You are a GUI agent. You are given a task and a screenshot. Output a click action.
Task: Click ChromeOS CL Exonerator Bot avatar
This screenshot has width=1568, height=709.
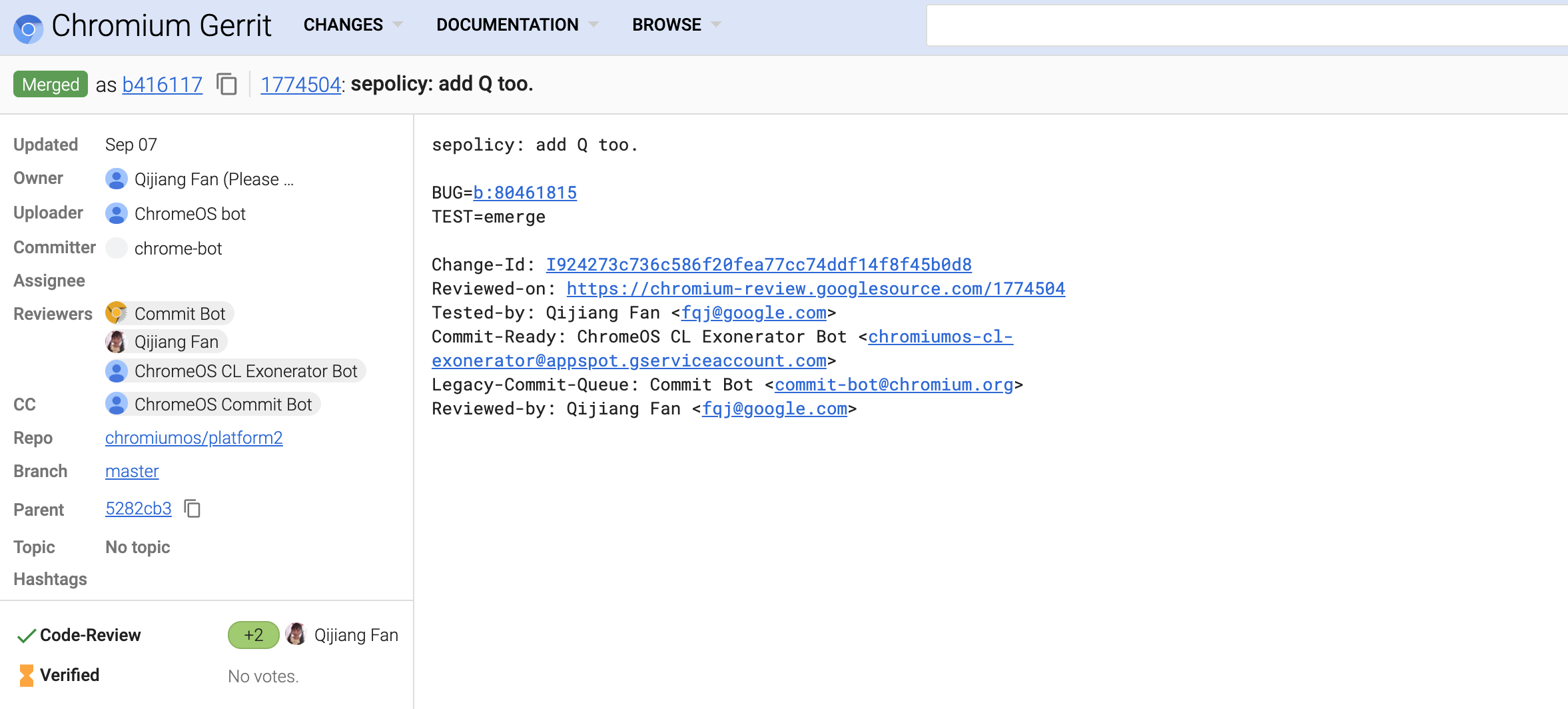click(117, 370)
